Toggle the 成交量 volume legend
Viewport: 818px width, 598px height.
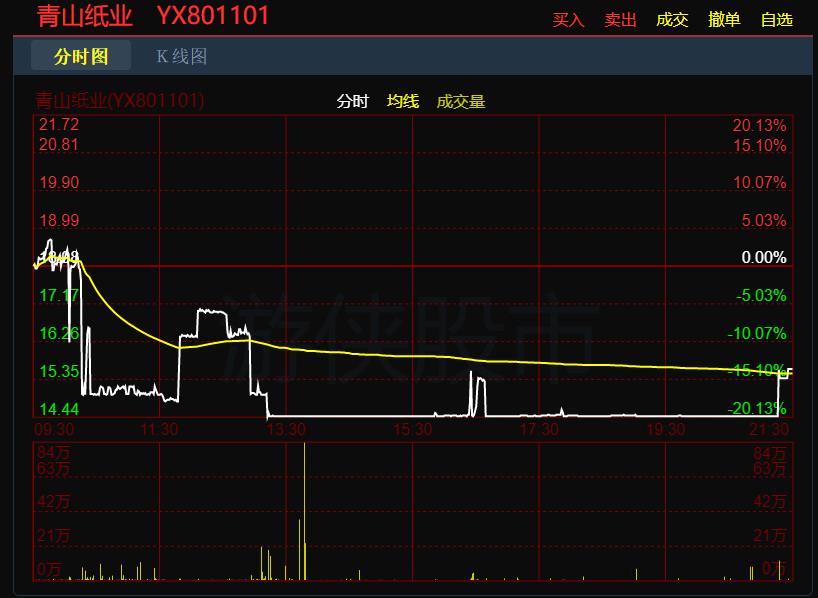click(461, 101)
